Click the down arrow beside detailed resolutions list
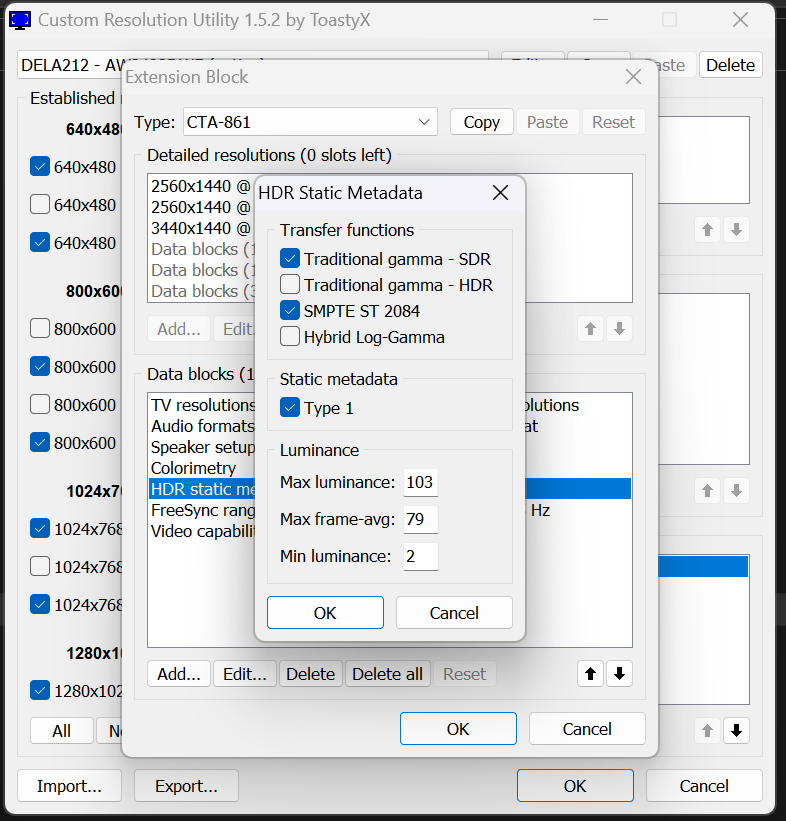 tap(620, 328)
